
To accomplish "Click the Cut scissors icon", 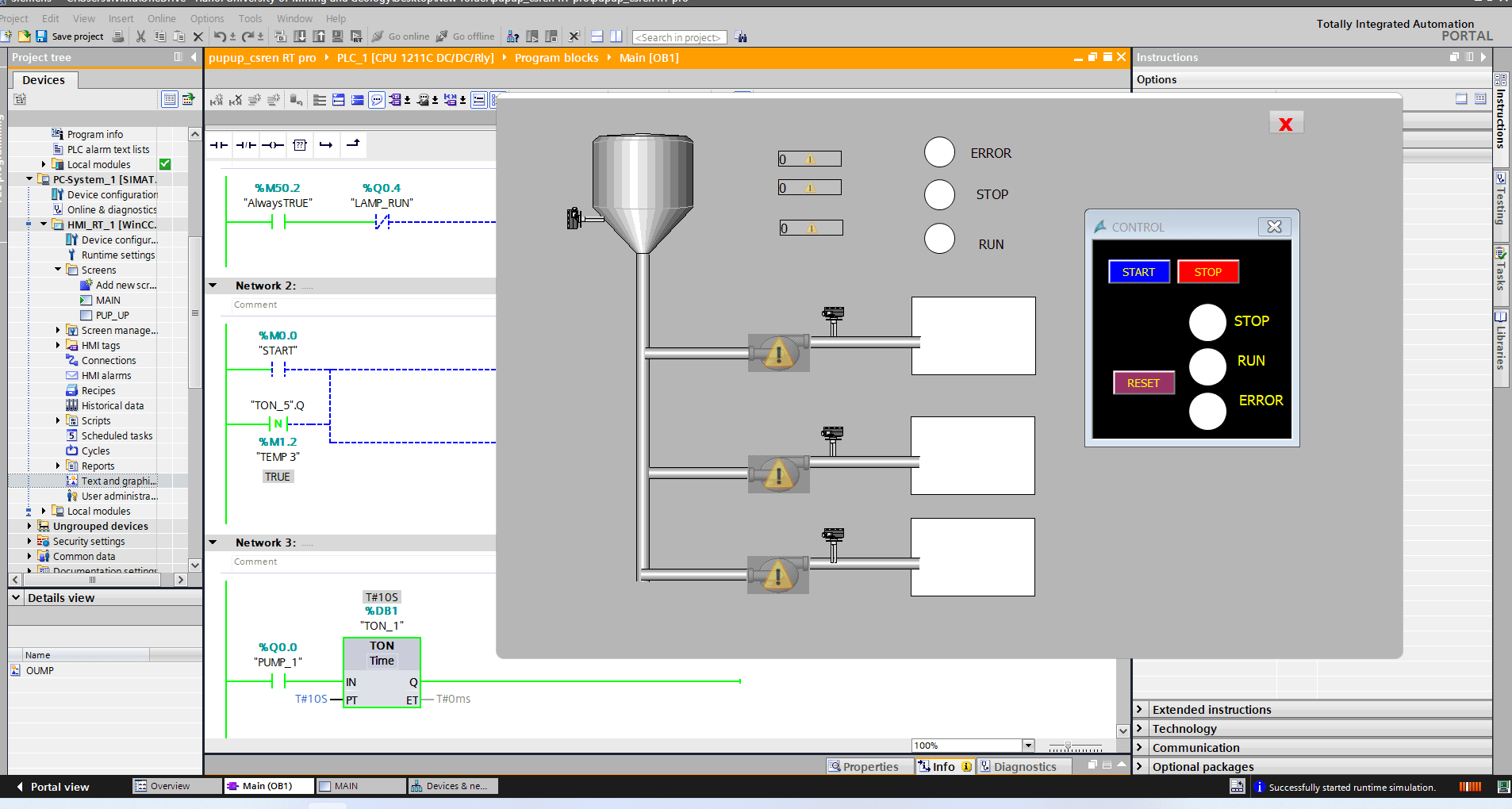I will [140, 36].
